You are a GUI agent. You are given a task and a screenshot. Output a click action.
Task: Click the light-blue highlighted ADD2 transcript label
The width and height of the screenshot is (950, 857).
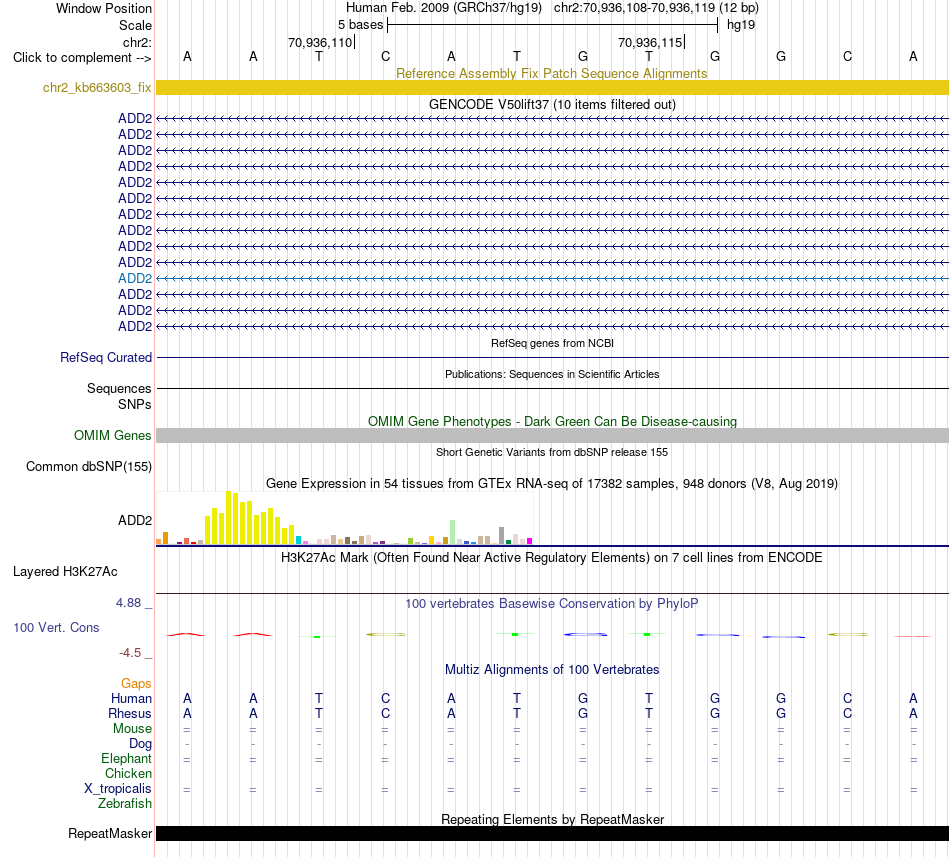point(135,278)
